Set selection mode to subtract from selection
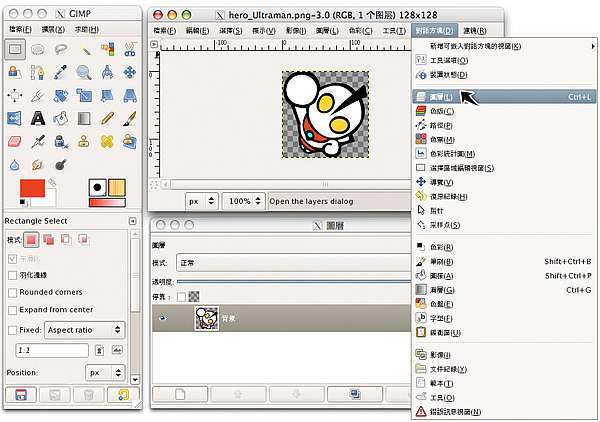This screenshot has height=422, width=600. [x=66, y=240]
